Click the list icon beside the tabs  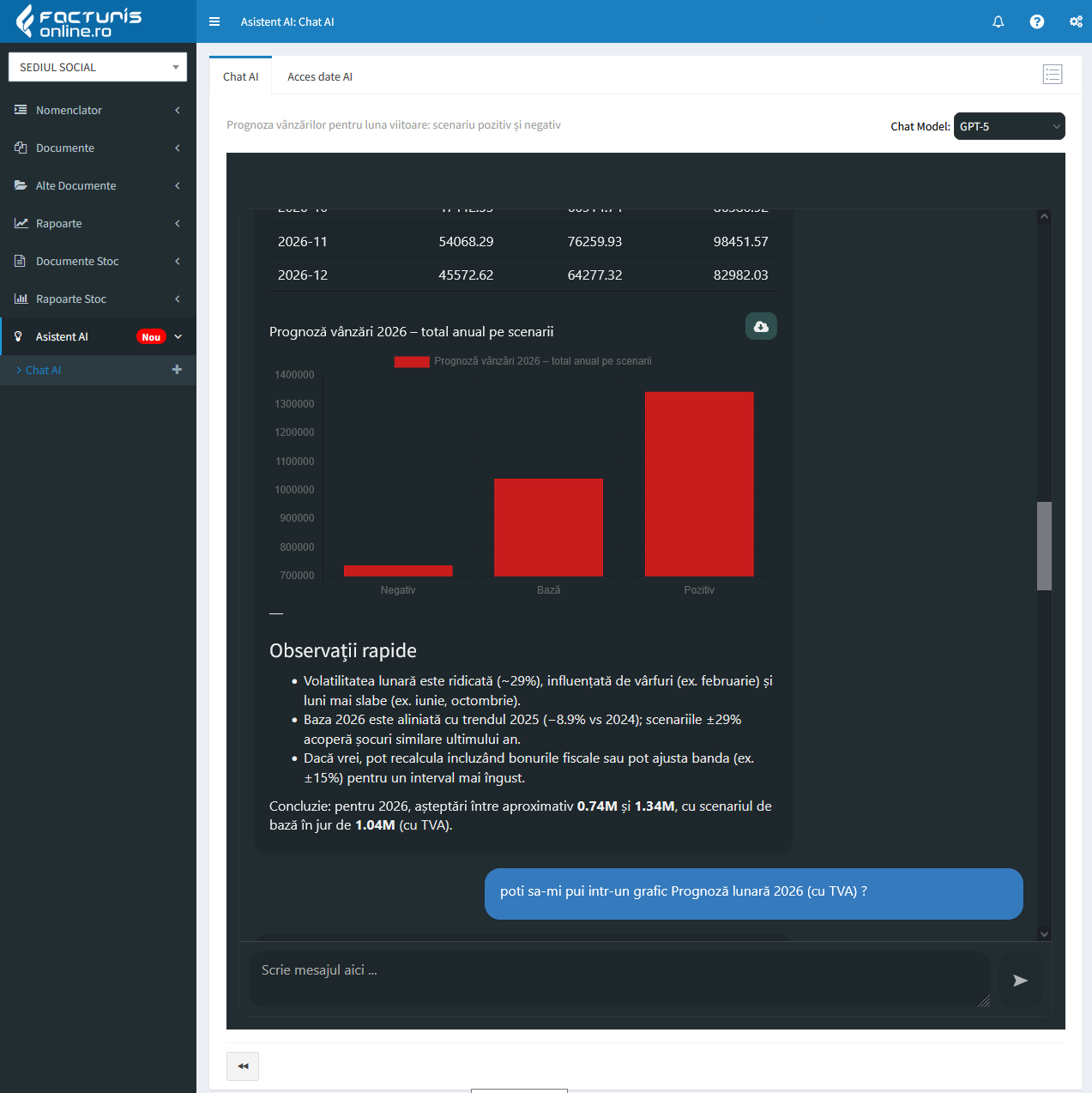click(1053, 75)
